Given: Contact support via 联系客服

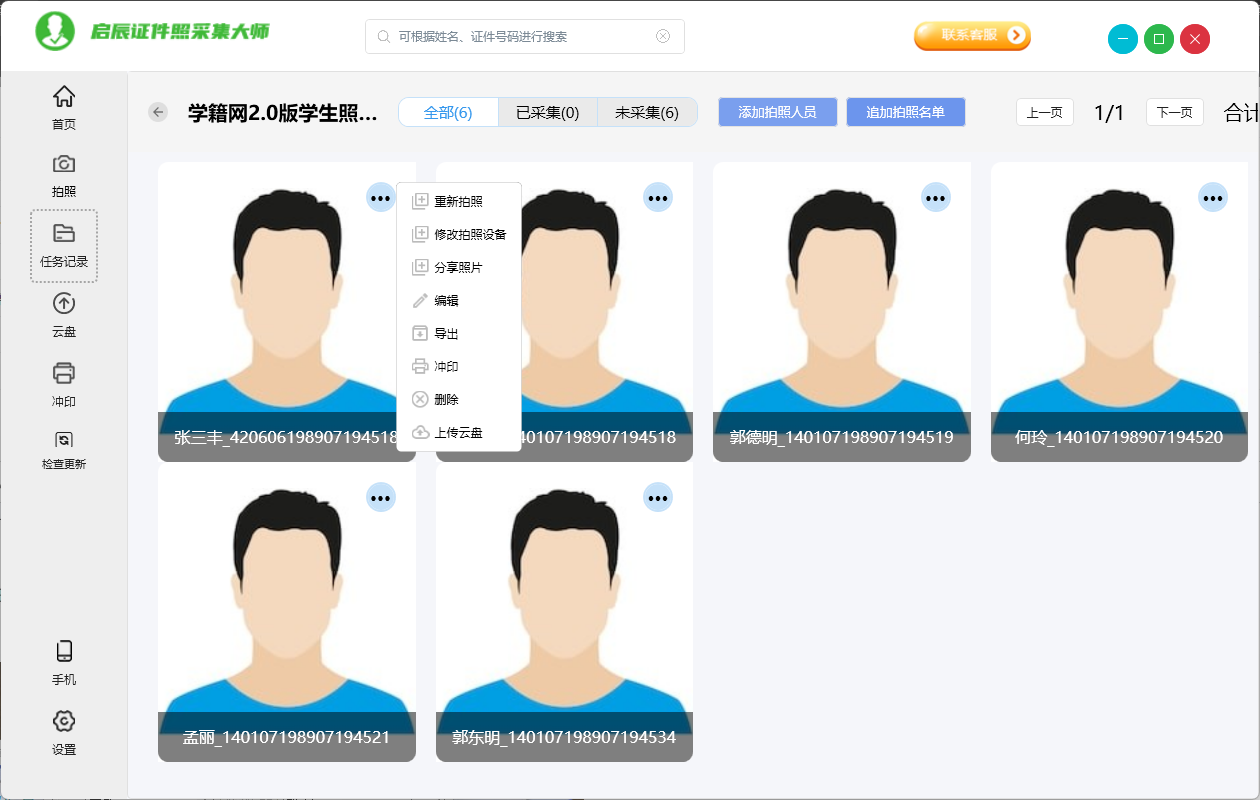Looking at the screenshot, I should point(972,36).
